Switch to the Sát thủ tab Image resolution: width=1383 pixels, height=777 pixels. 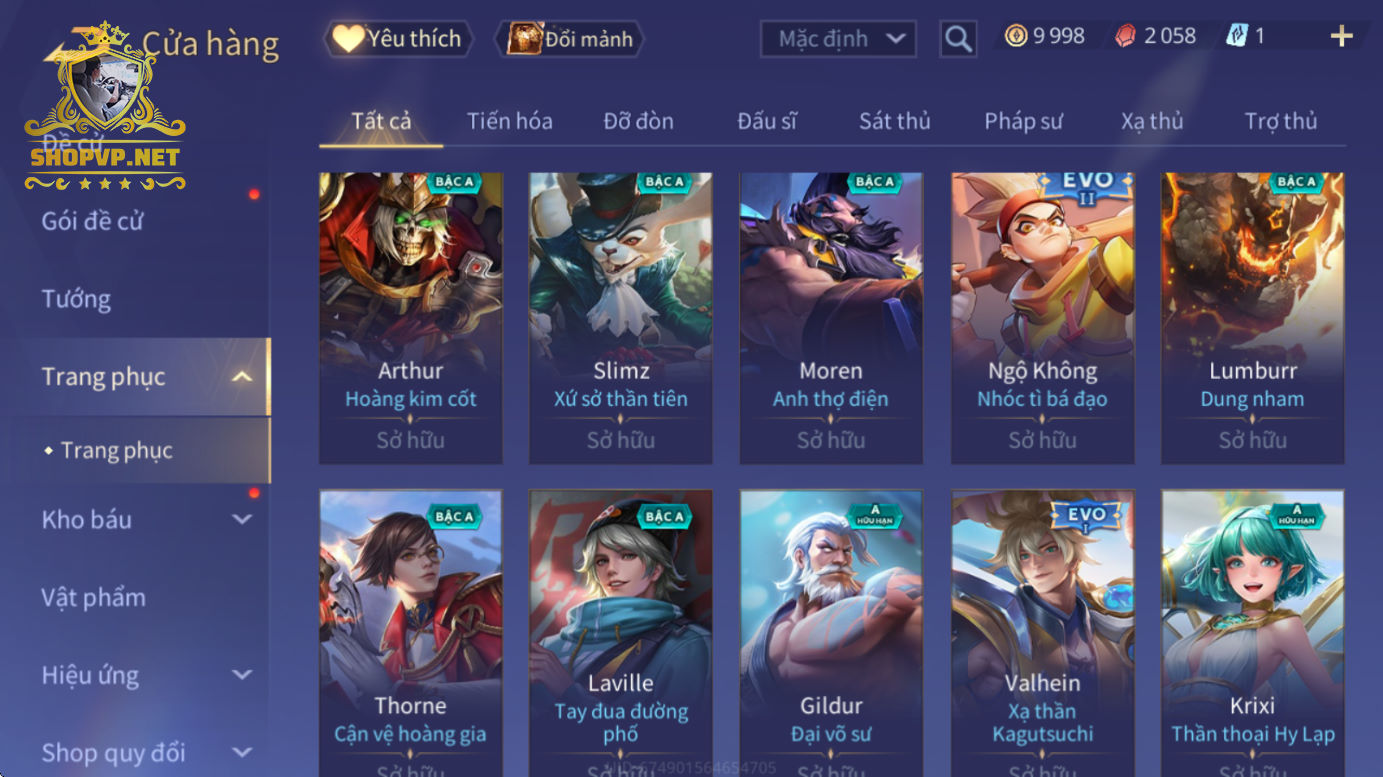pos(894,121)
